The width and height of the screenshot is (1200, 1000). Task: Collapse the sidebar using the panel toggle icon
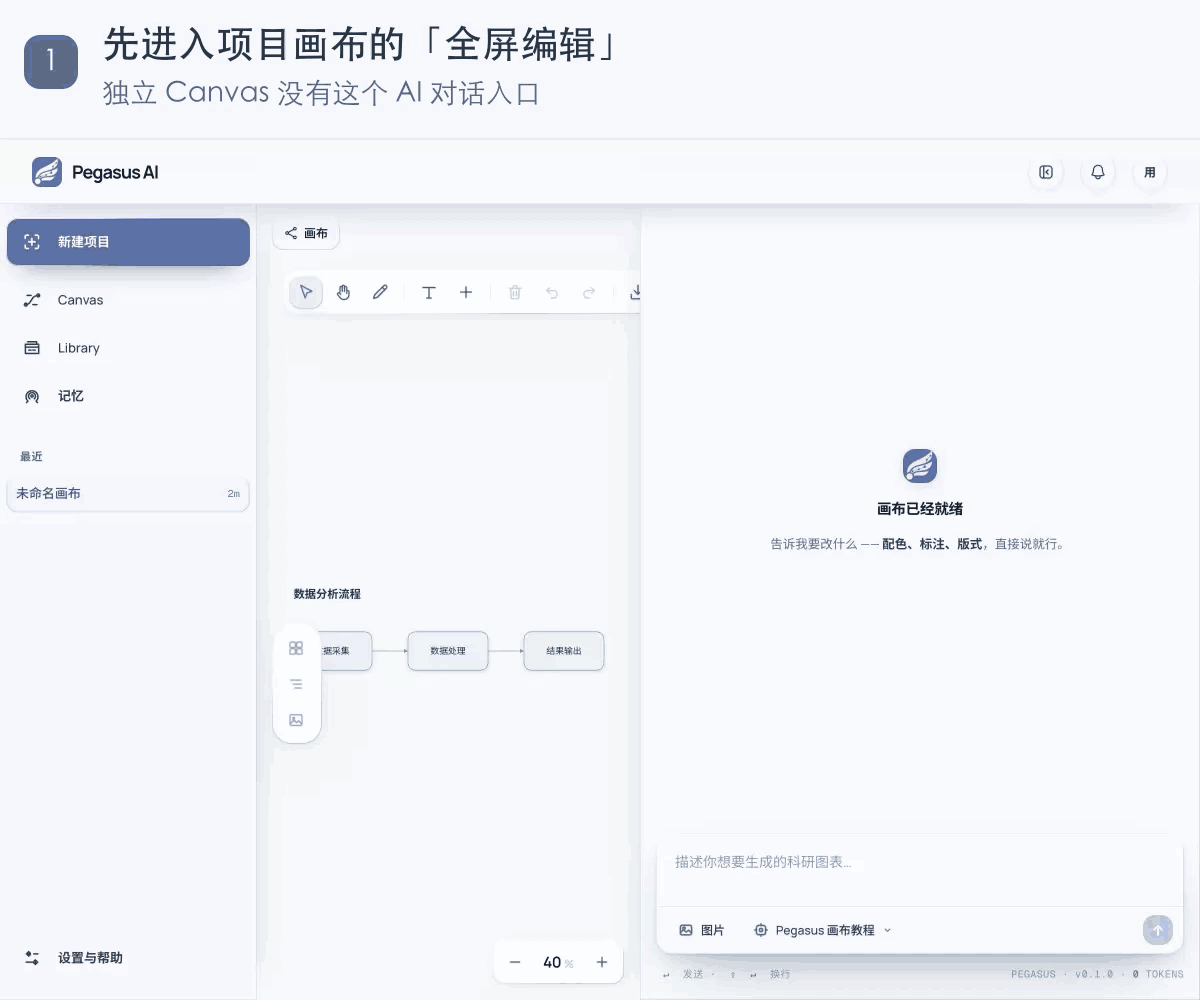(x=1046, y=172)
